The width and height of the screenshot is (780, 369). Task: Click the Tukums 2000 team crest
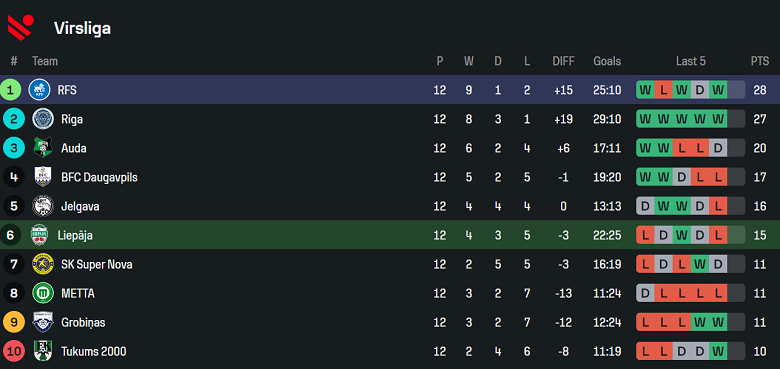(x=43, y=351)
